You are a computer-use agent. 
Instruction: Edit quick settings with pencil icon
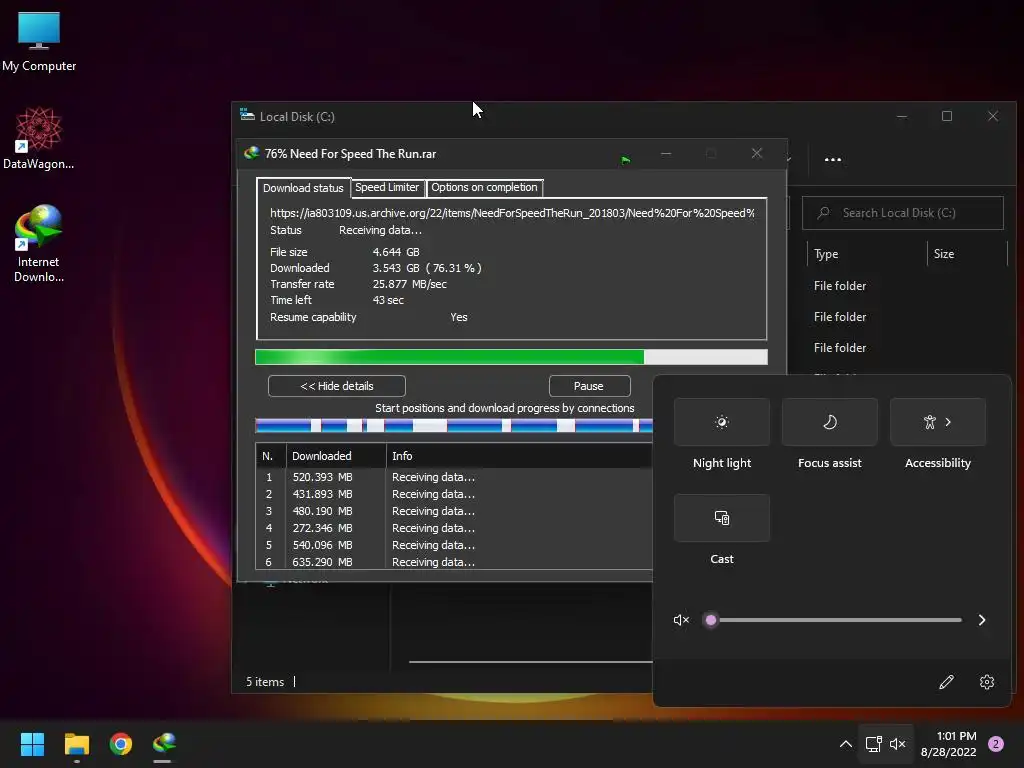(x=946, y=682)
